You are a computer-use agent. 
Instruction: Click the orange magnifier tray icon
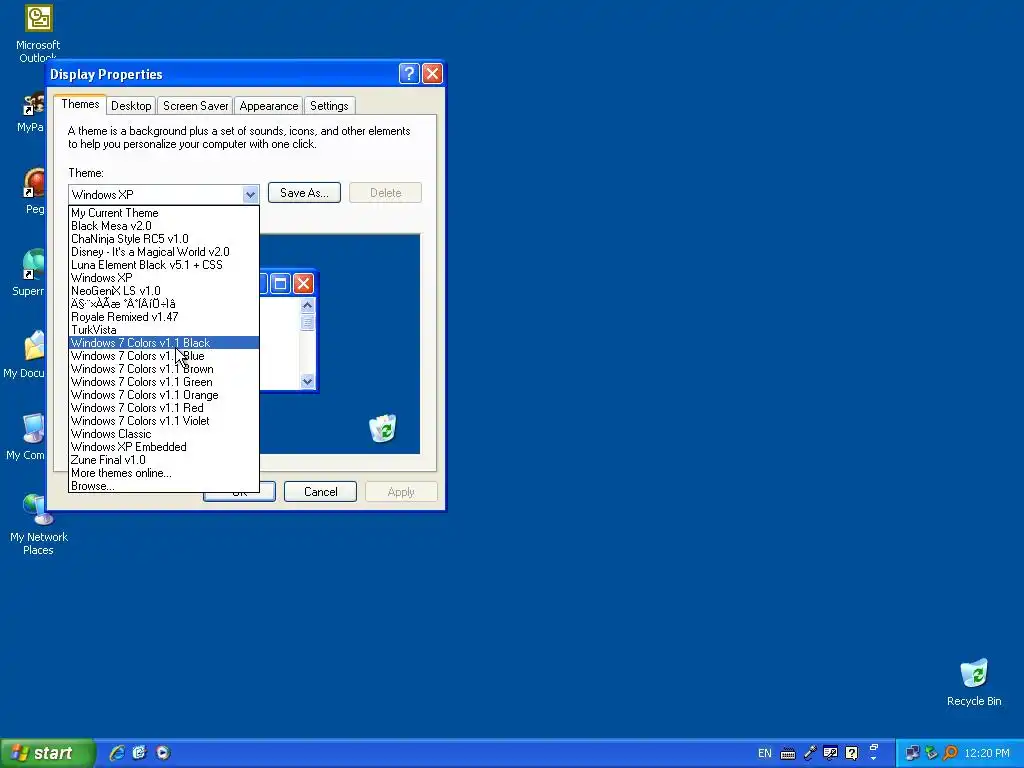(950, 753)
